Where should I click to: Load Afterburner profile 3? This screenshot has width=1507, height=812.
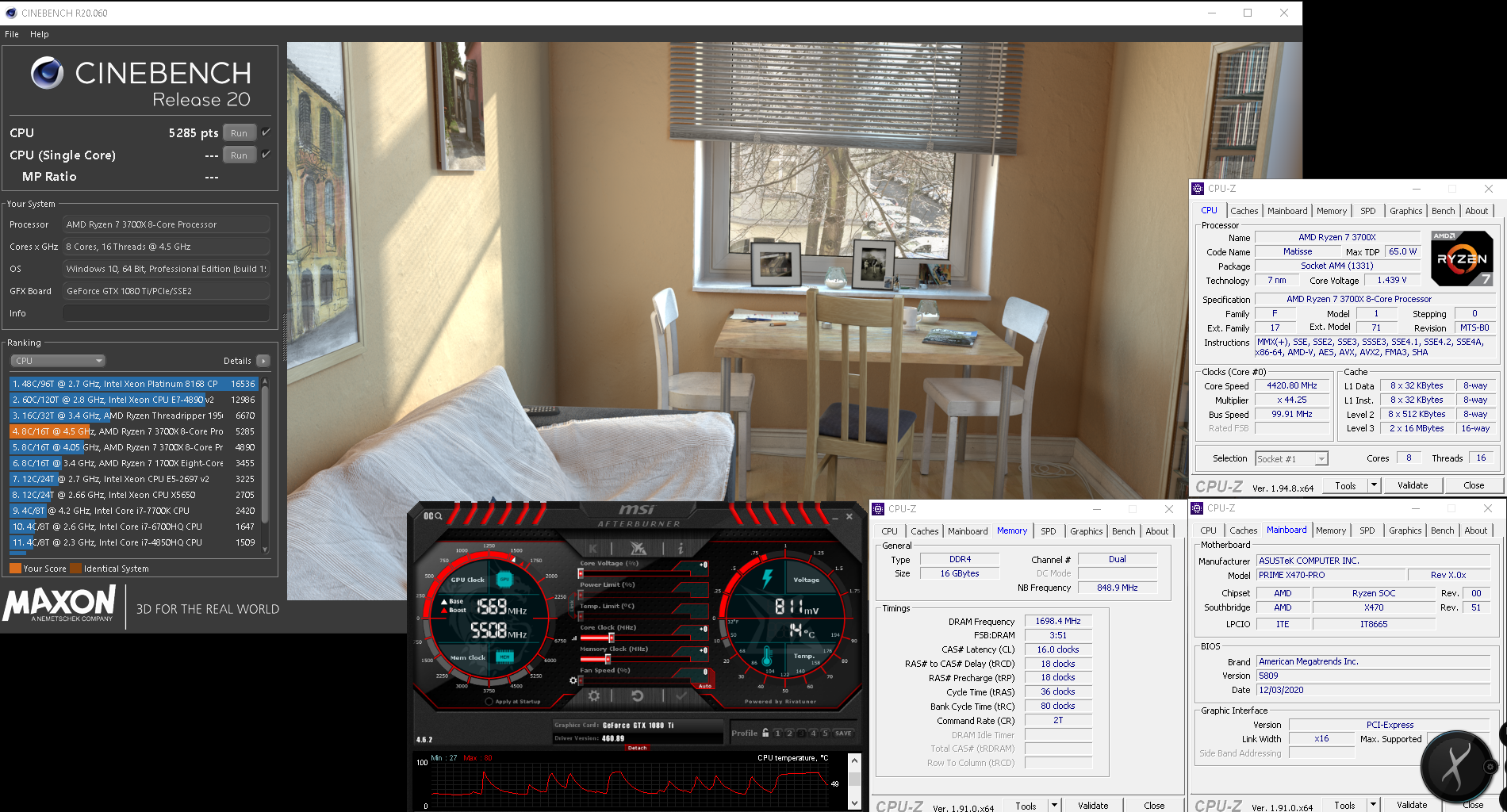pyautogui.click(x=801, y=733)
